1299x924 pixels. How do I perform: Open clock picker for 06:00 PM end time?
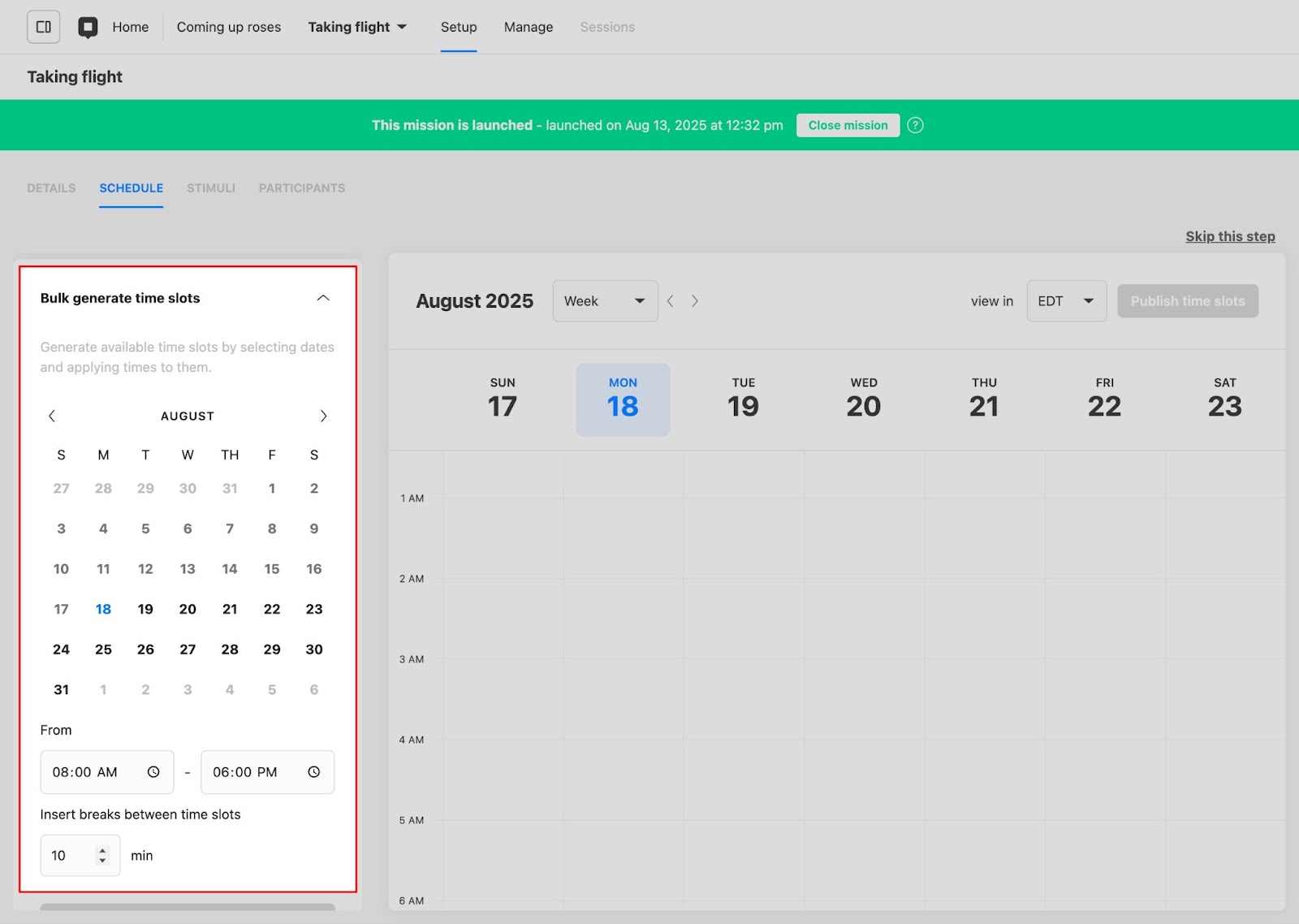click(314, 772)
